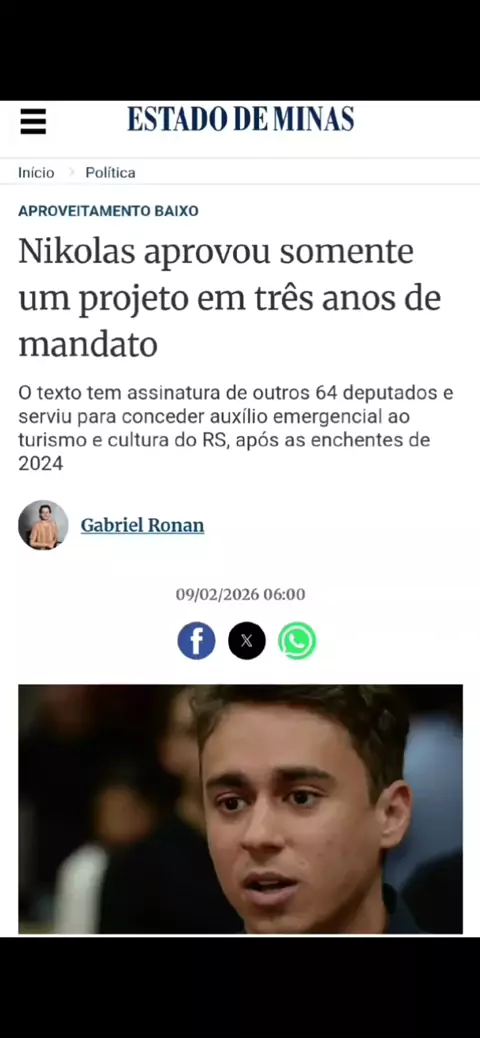Open the article's main photo
The height and width of the screenshot is (1038, 480).
pyautogui.click(x=240, y=809)
